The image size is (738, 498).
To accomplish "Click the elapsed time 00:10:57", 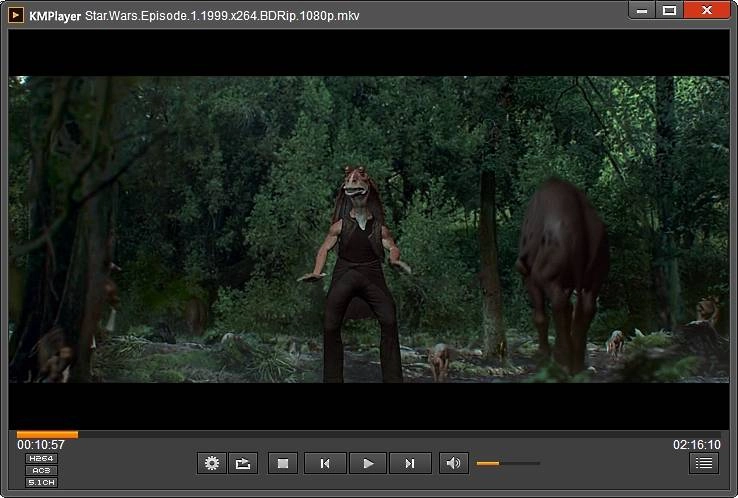I will click(41, 445).
